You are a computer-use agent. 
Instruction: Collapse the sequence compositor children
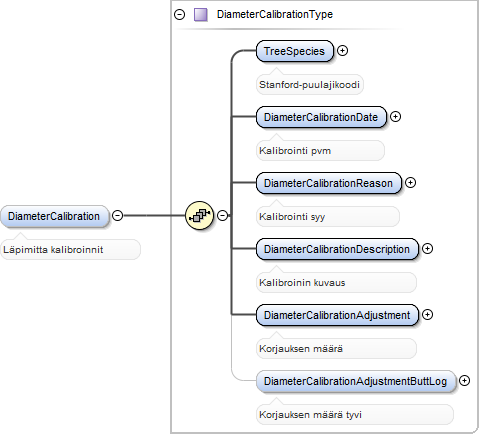[223, 216]
